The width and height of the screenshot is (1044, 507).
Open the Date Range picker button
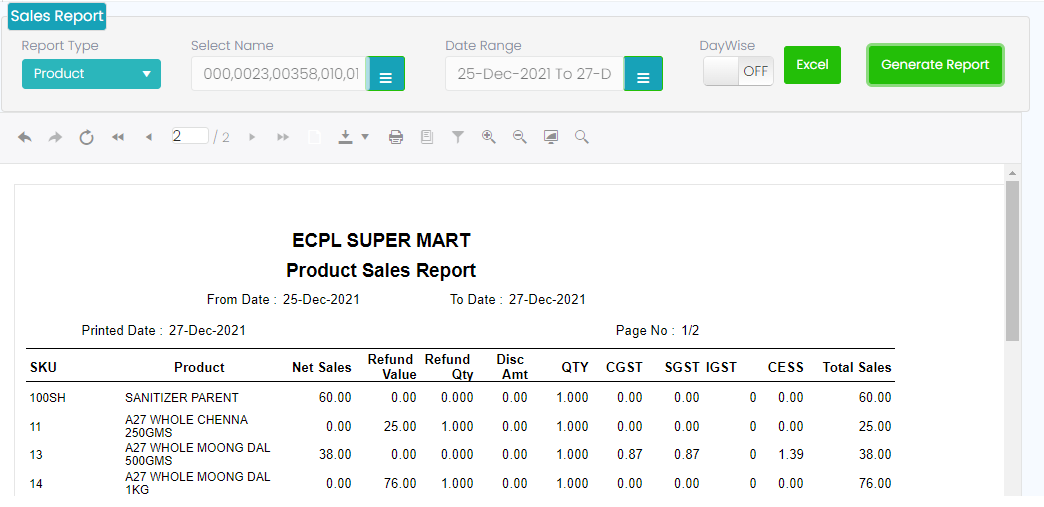pos(643,75)
